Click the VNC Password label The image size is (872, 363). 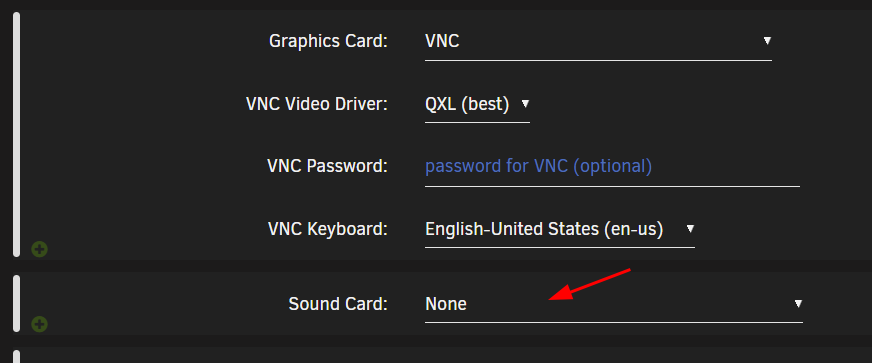click(x=327, y=166)
